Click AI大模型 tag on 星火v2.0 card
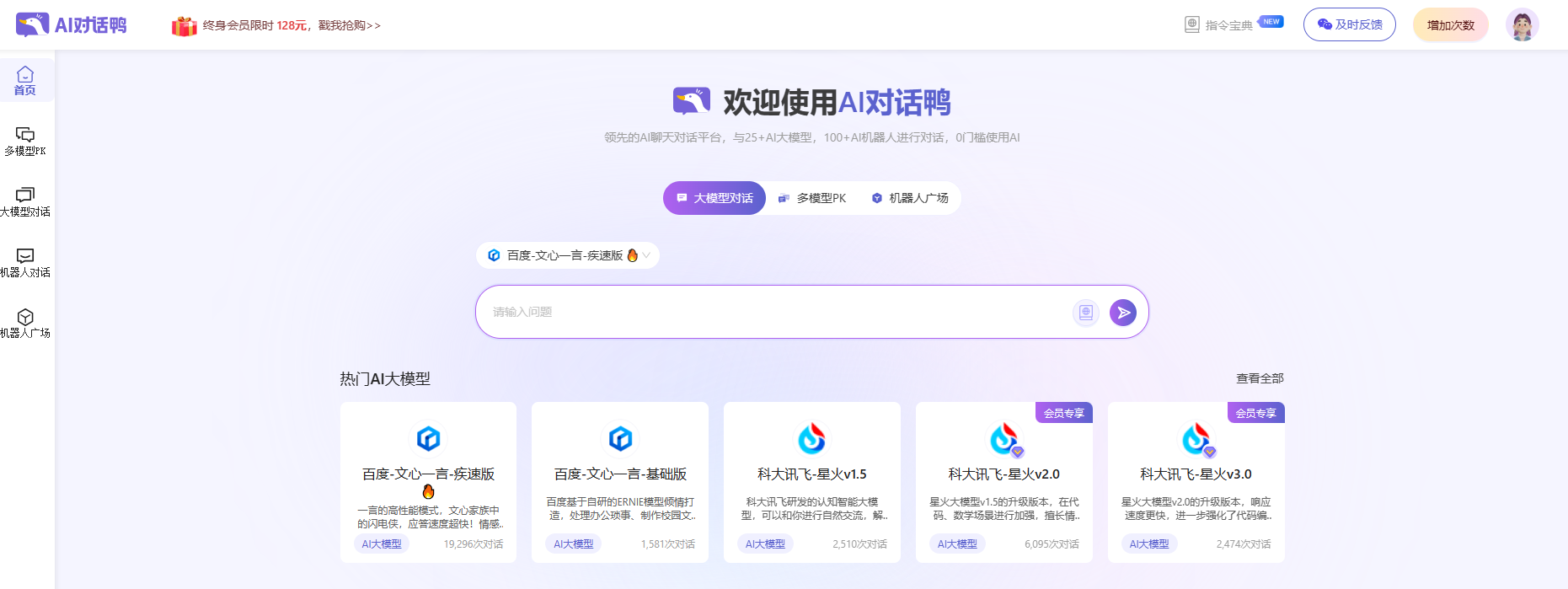Viewport: 1568px width, 589px height. click(957, 544)
